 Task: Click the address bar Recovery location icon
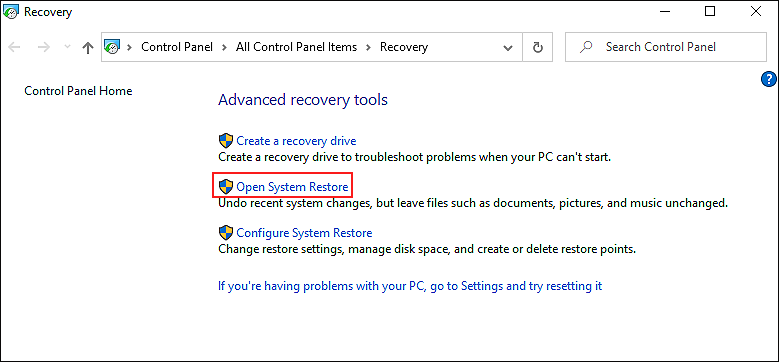(x=112, y=47)
